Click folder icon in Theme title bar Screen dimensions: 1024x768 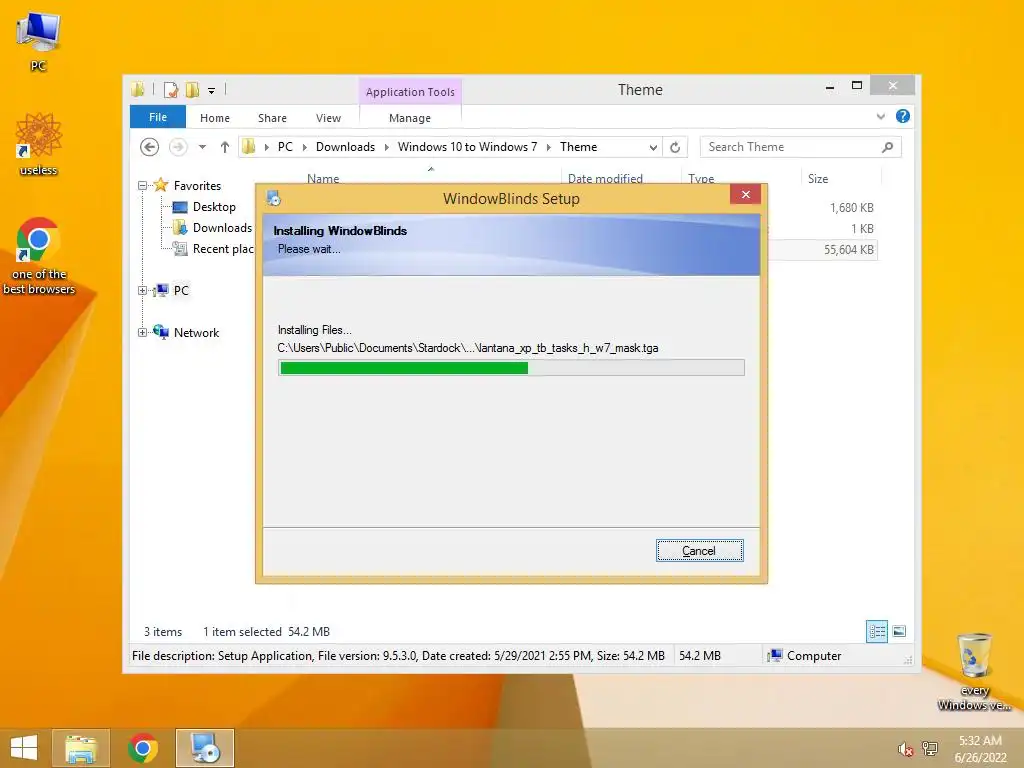tap(138, 89)
